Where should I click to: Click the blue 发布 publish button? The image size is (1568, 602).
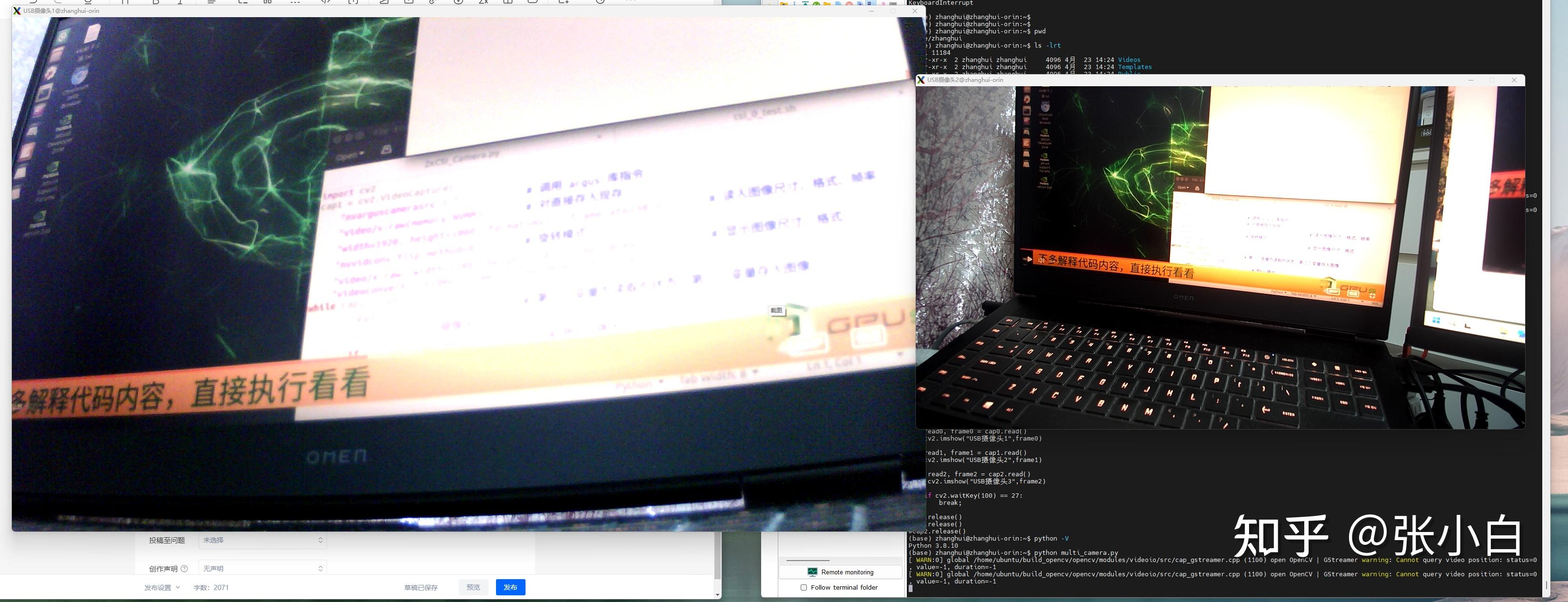click(x=510, y=587)
